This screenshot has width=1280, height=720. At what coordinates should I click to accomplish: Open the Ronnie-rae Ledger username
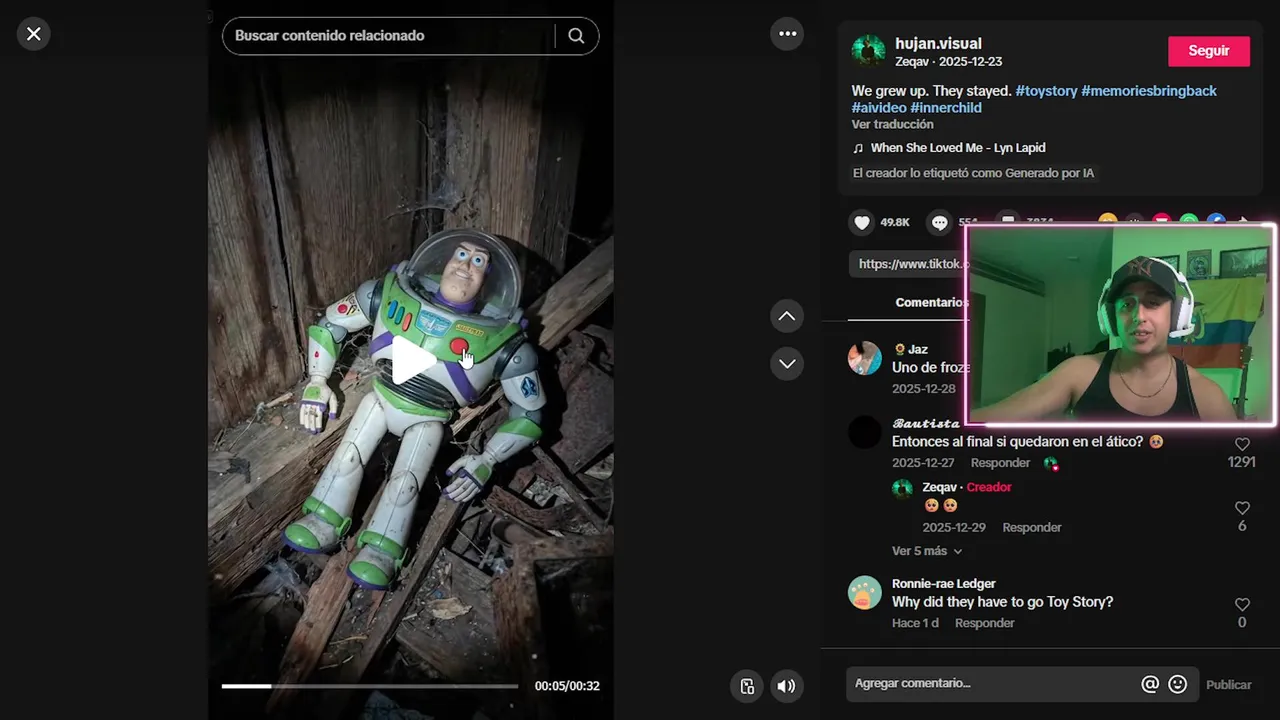coord(943,584)
